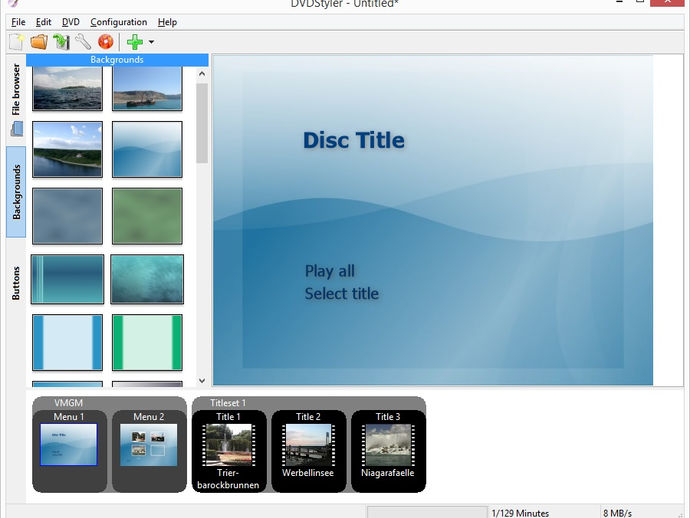Open the File menu
690x518 pixels.
click(x=18, y=22)
